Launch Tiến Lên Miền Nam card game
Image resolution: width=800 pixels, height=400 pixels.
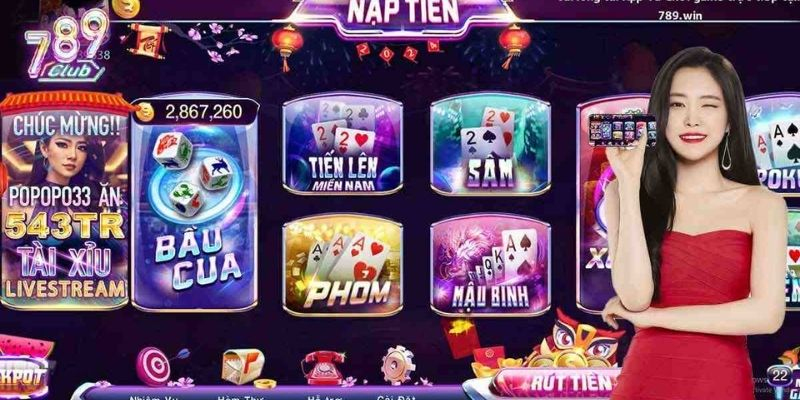click(342, 143)
